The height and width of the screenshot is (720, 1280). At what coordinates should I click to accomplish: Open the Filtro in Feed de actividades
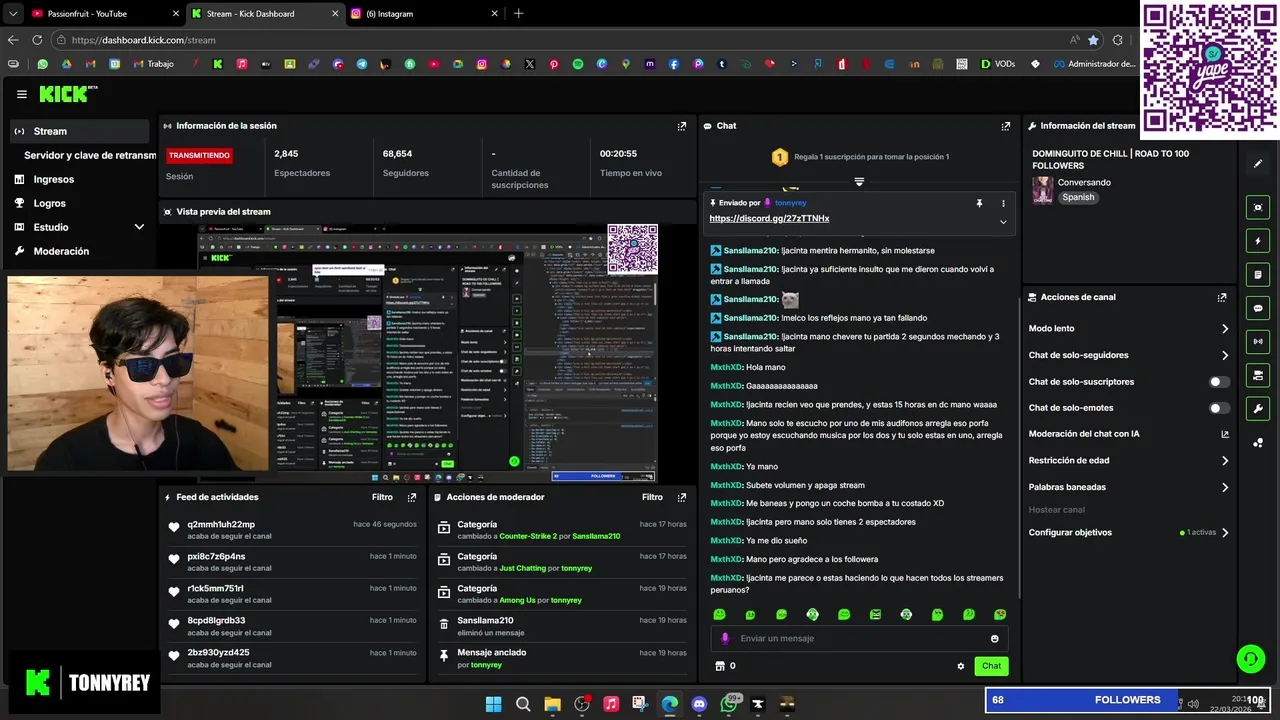pos(382,497)
